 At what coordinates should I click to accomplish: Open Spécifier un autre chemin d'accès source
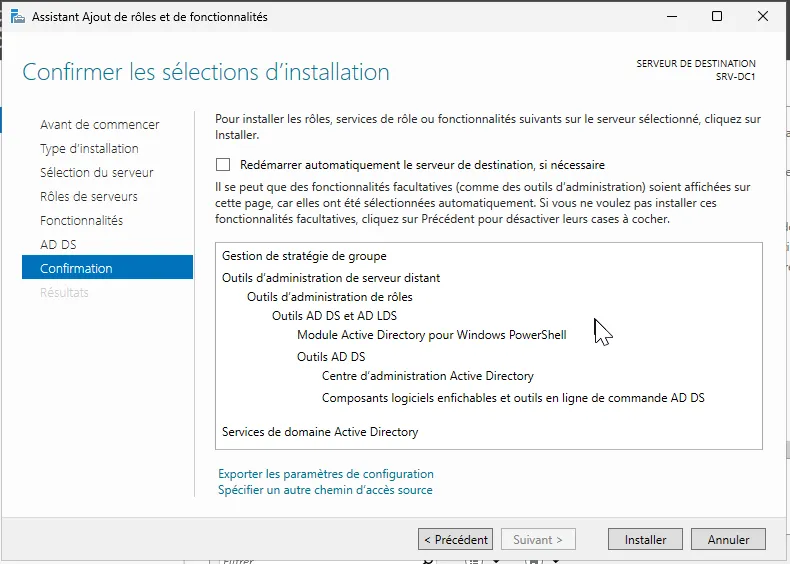pyautogui.click(x=325, y=490)
